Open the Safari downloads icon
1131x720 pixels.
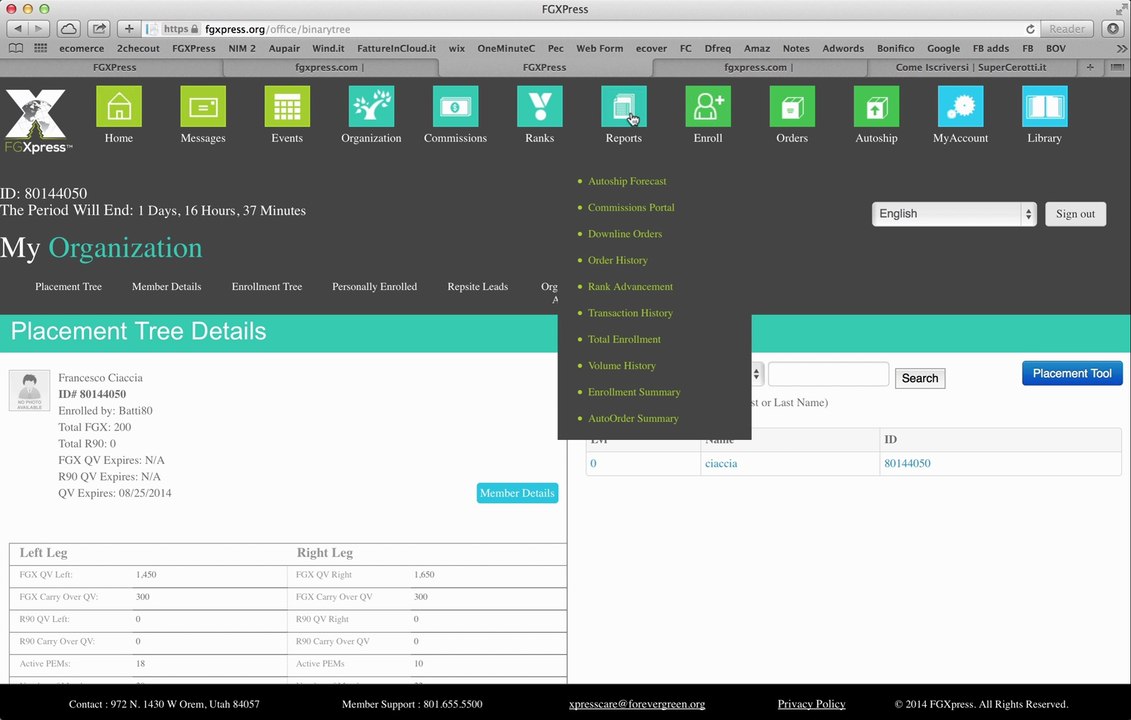1113,29
